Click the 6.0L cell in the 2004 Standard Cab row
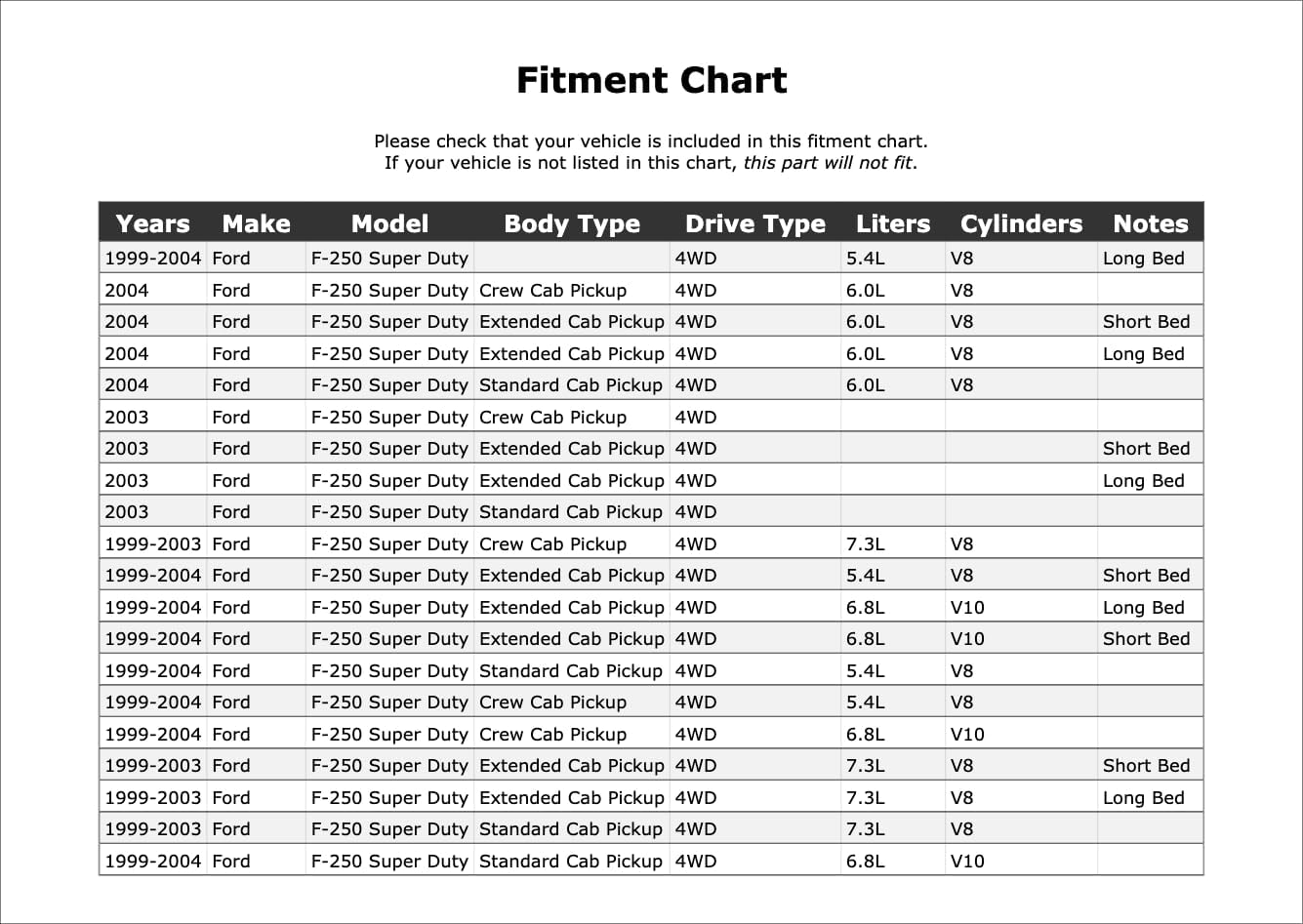Image resolution: width=1303 pixels, height=924 pixels. click(x=866, y=384)
